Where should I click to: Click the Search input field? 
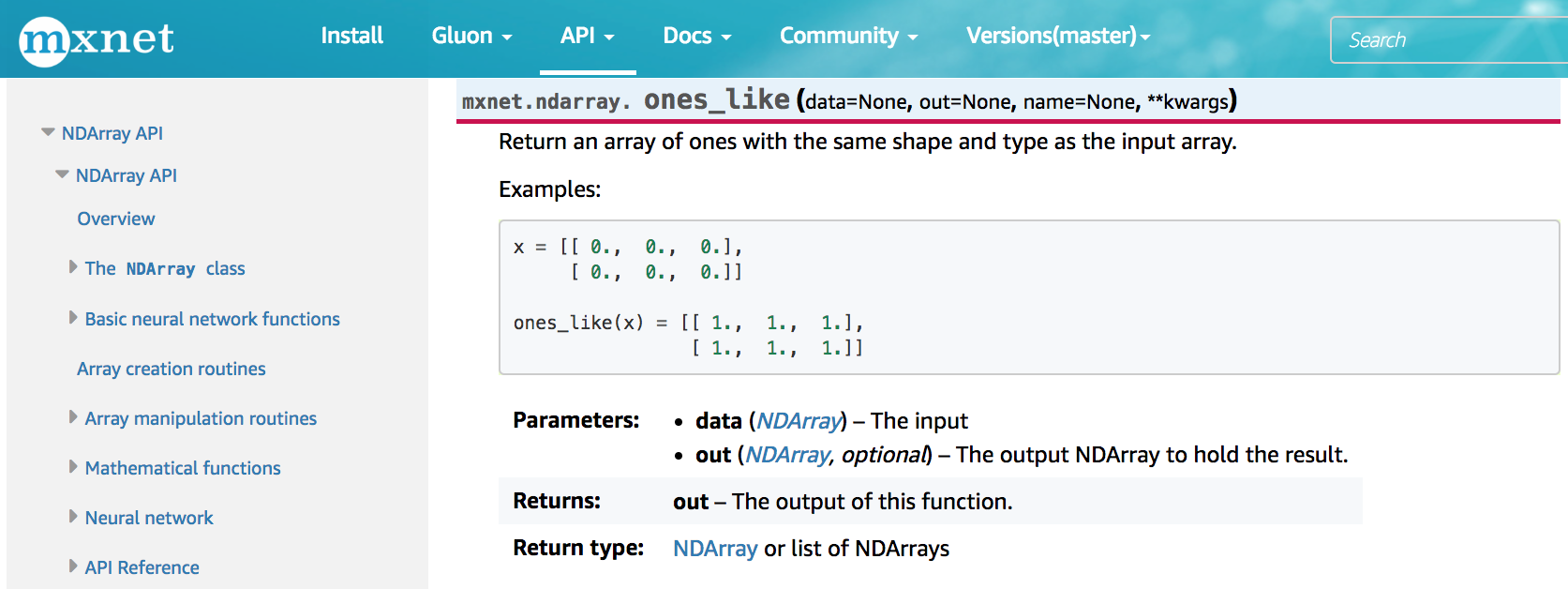(x=1448, y=40)
